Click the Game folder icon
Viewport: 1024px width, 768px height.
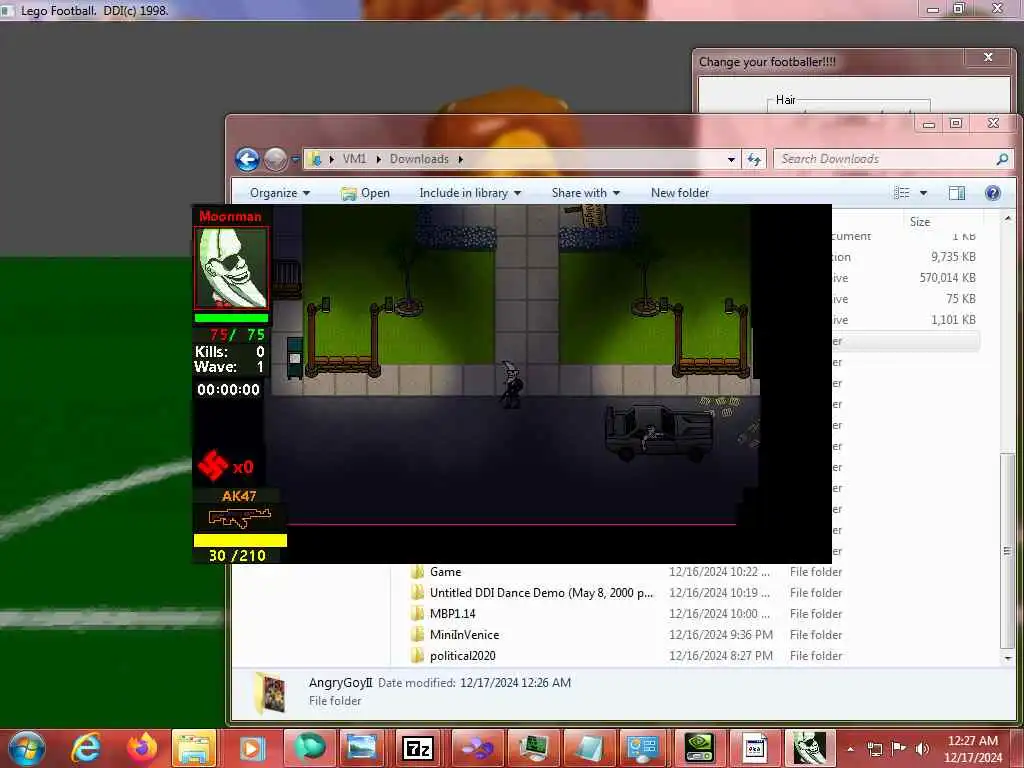[x=417, y=572]
